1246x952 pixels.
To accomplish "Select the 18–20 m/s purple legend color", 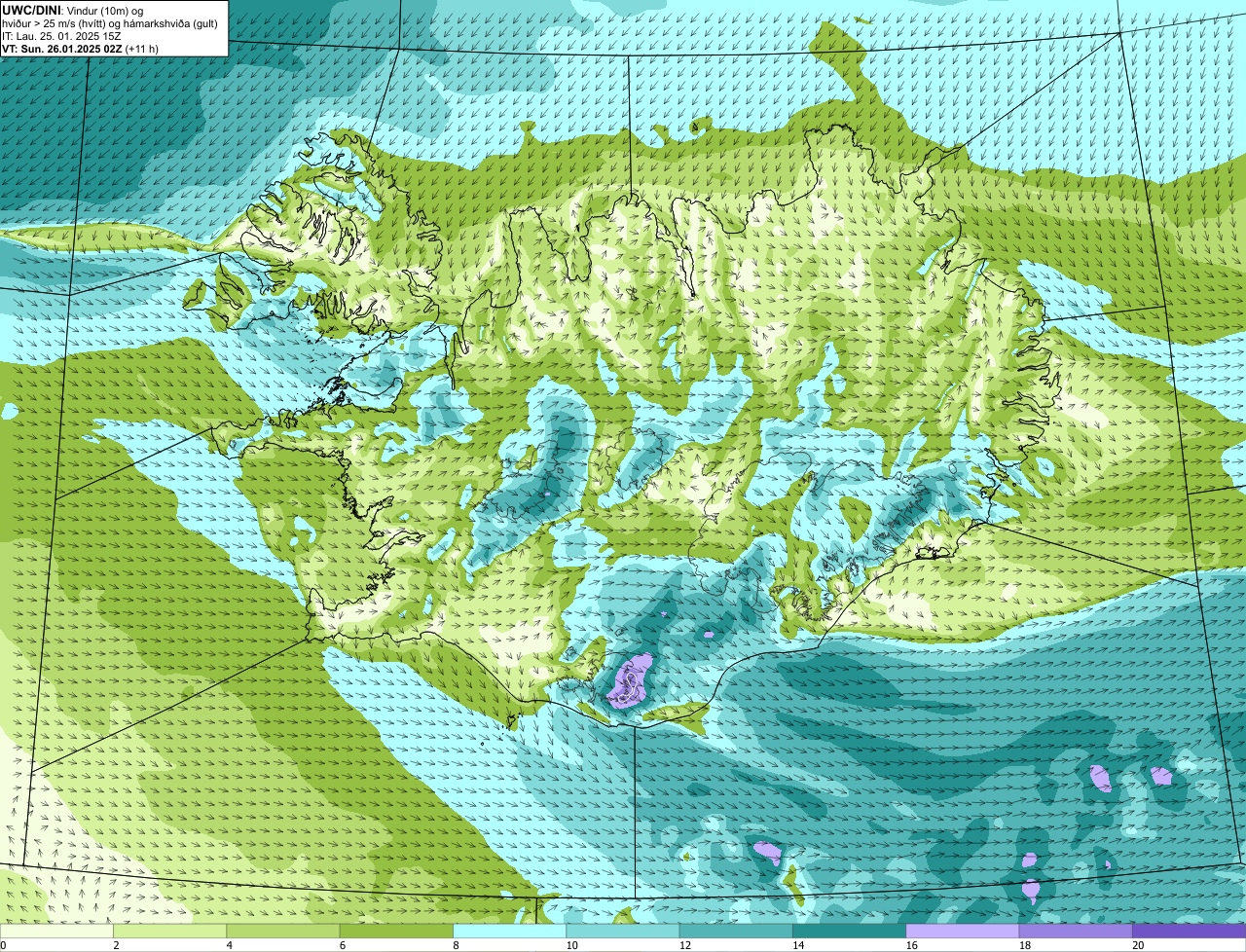I will coord(1076,931).
